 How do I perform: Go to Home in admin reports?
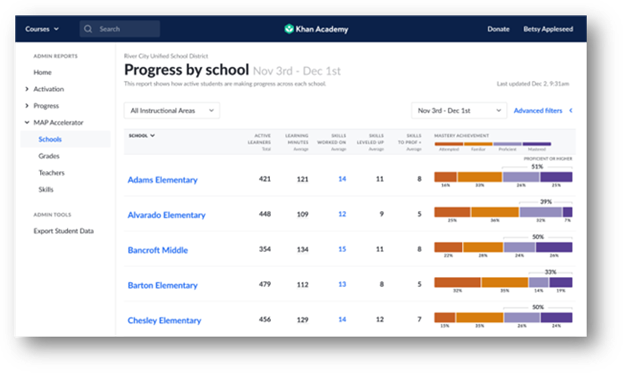click(43, 72)
